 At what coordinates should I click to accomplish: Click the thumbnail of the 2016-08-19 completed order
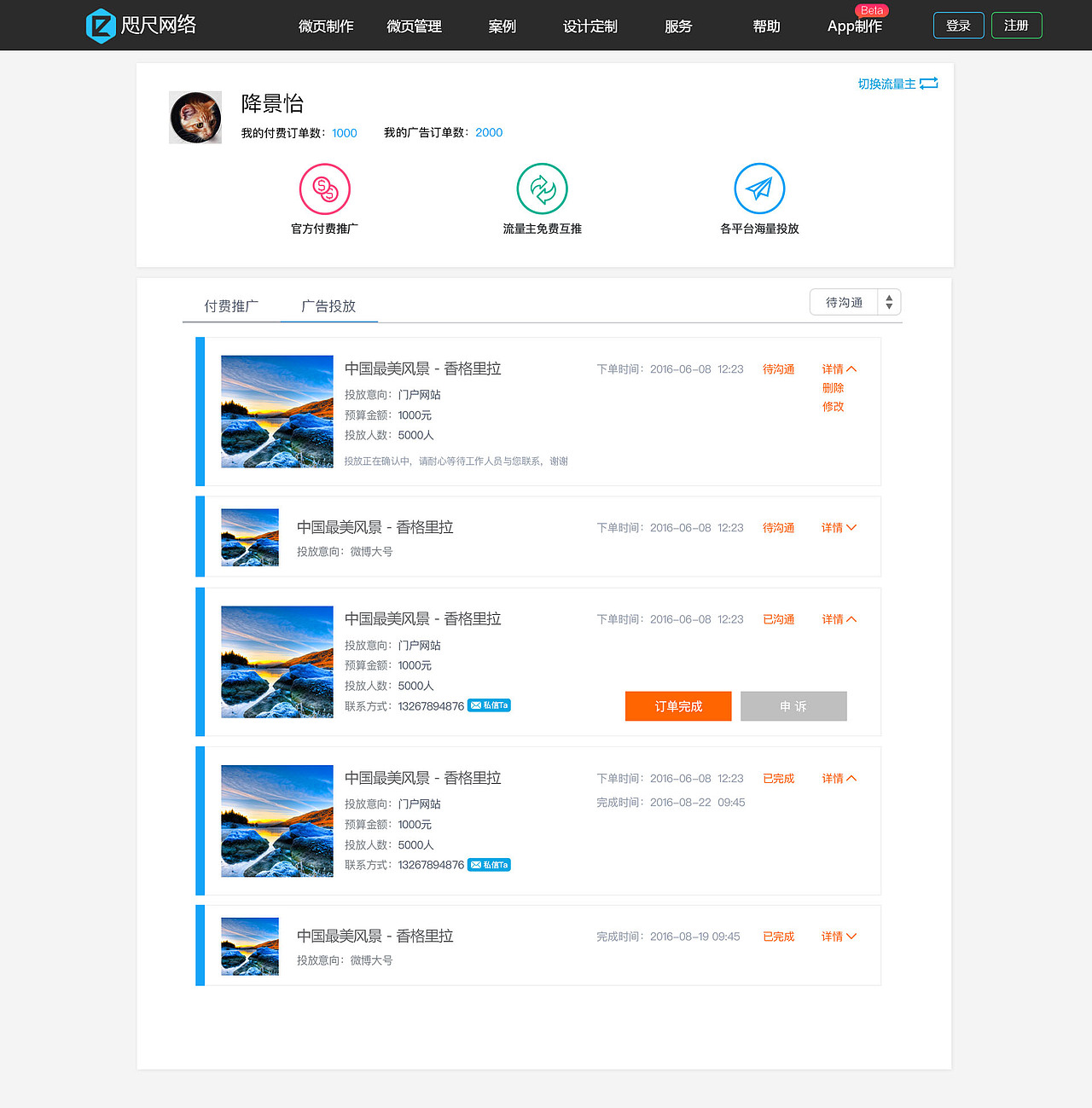250,947
